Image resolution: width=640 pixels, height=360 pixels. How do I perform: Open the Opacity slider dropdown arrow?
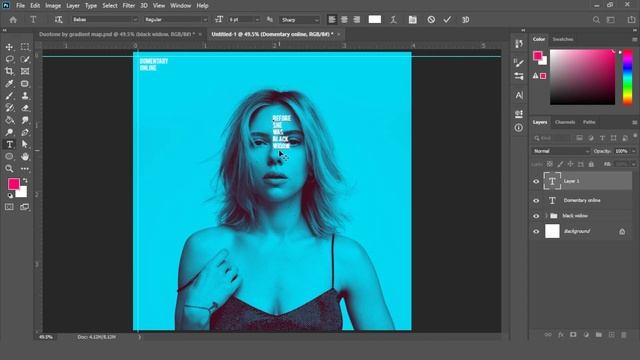(x=633, y=151)
